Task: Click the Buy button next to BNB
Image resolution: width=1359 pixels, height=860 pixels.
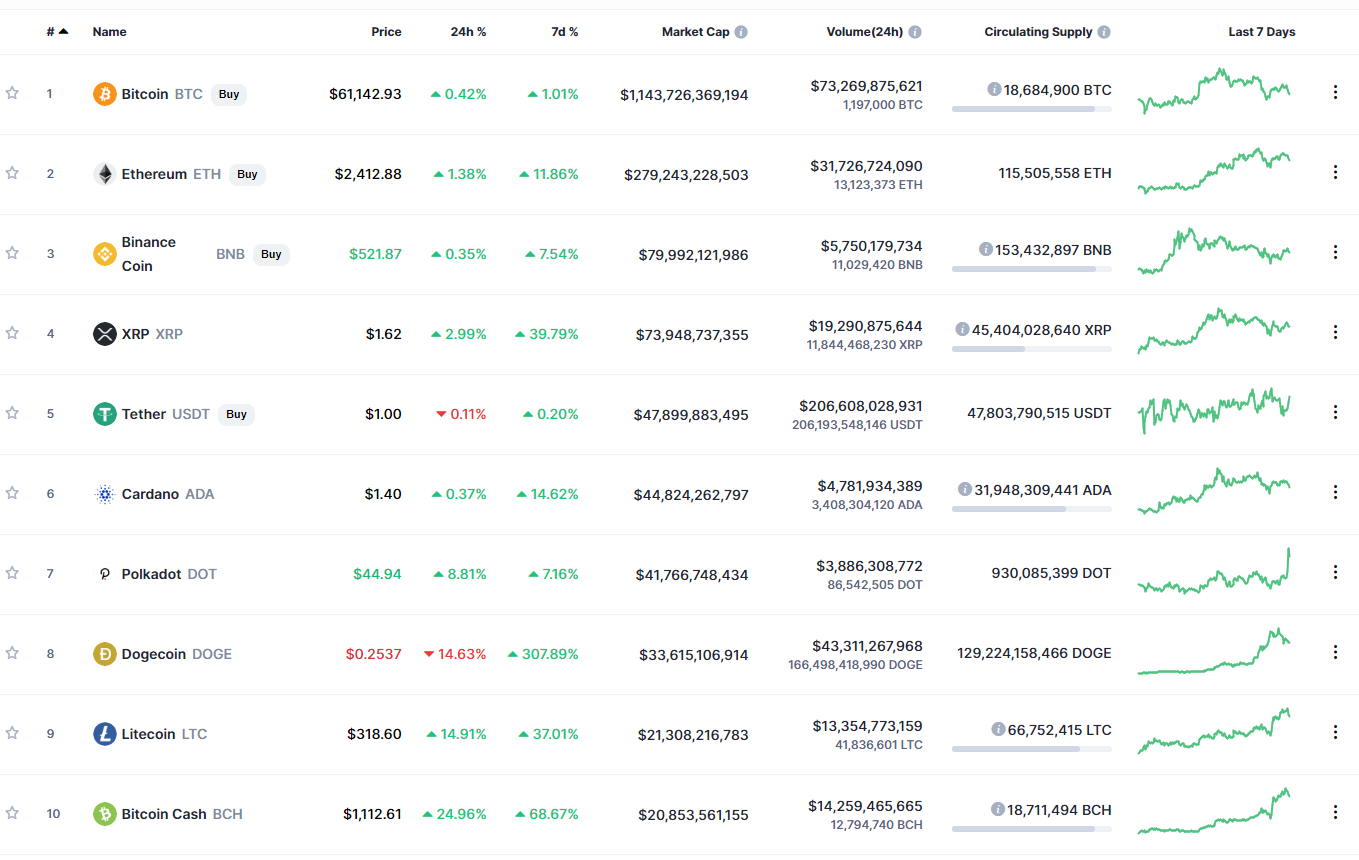Action: (x=271, y=254)
